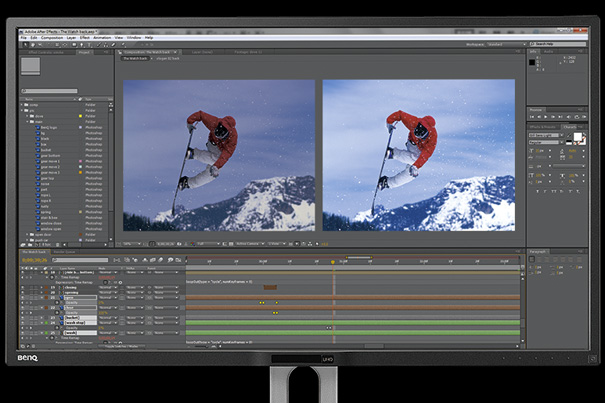Open blending Mode dropdown for layer 19
The height and width of the screenshot is (403, 605).
[108, 287]
